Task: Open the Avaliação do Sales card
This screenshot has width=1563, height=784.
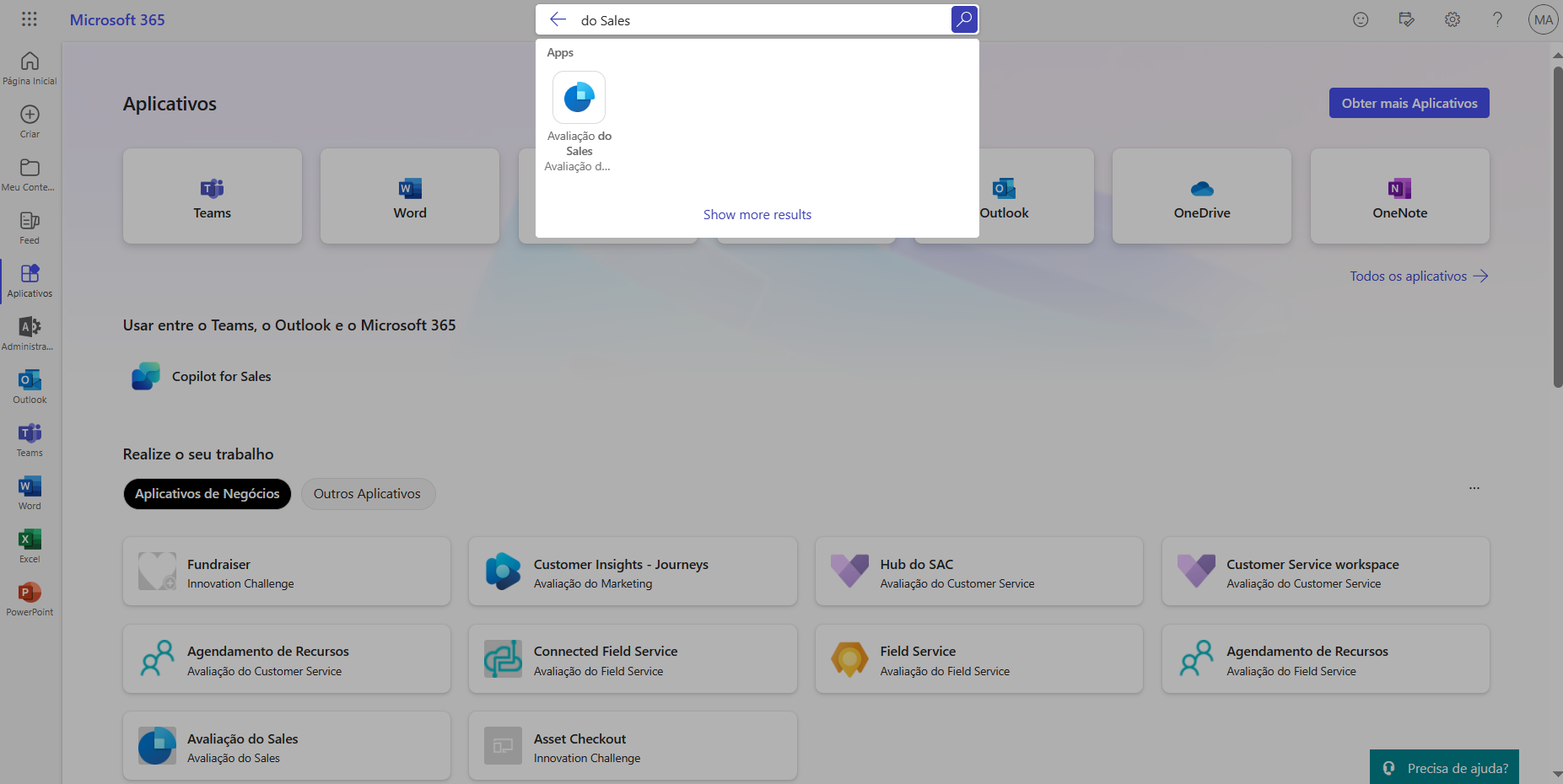Action: tap(287, 746)
